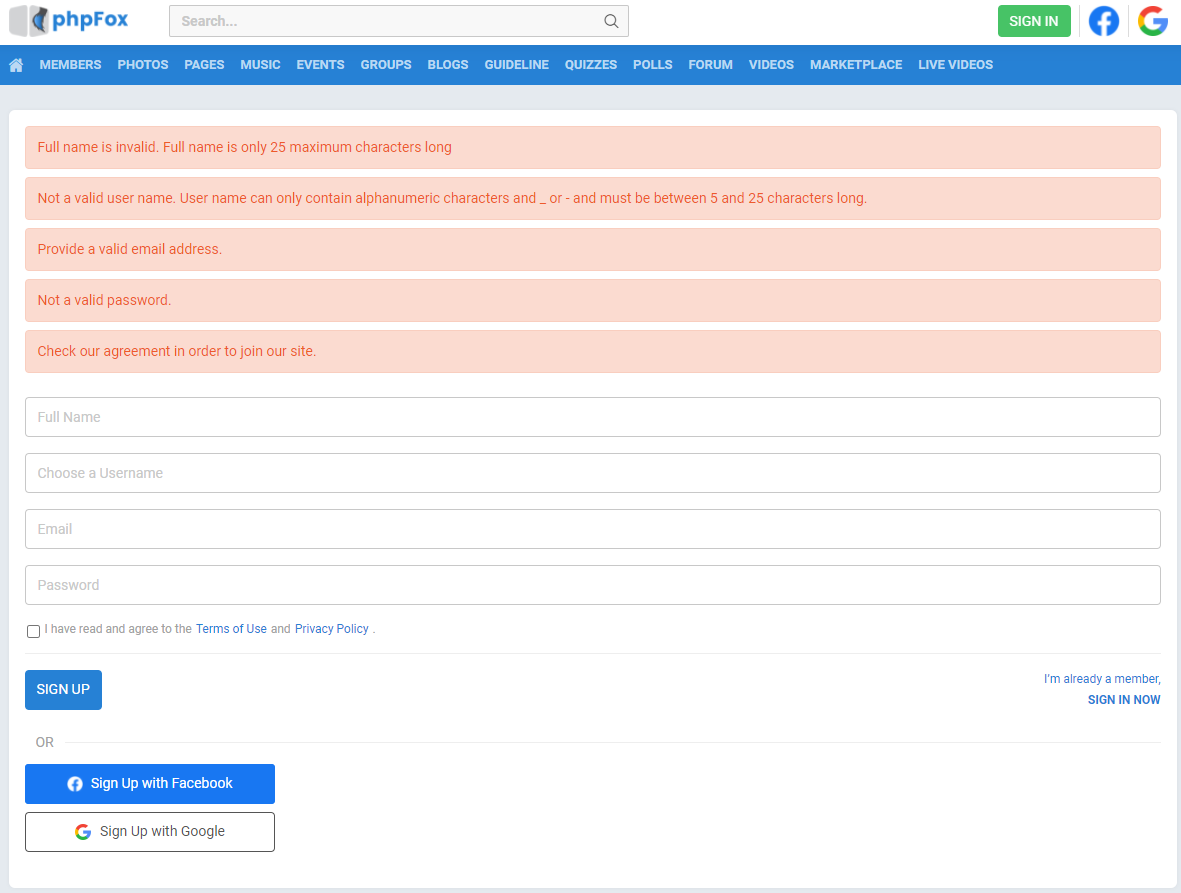Click the SIGN IN button in header
This screenshot has height=893, width=1181.
pyautogui.click(x=1034, y=20)
